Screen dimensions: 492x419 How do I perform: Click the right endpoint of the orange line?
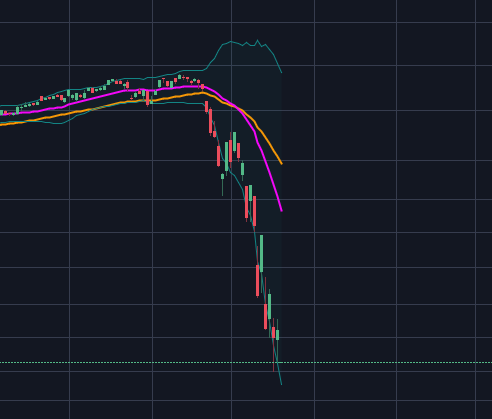click(282, 164)
